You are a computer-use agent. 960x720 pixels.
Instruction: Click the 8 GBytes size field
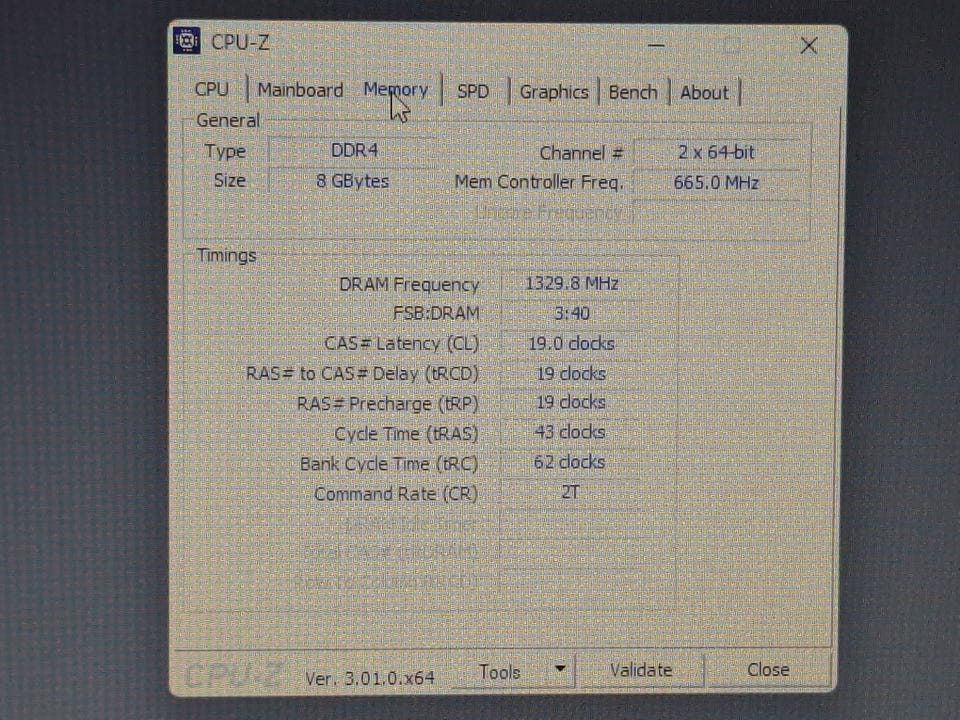pyautogui.click(x=353, y=181)
